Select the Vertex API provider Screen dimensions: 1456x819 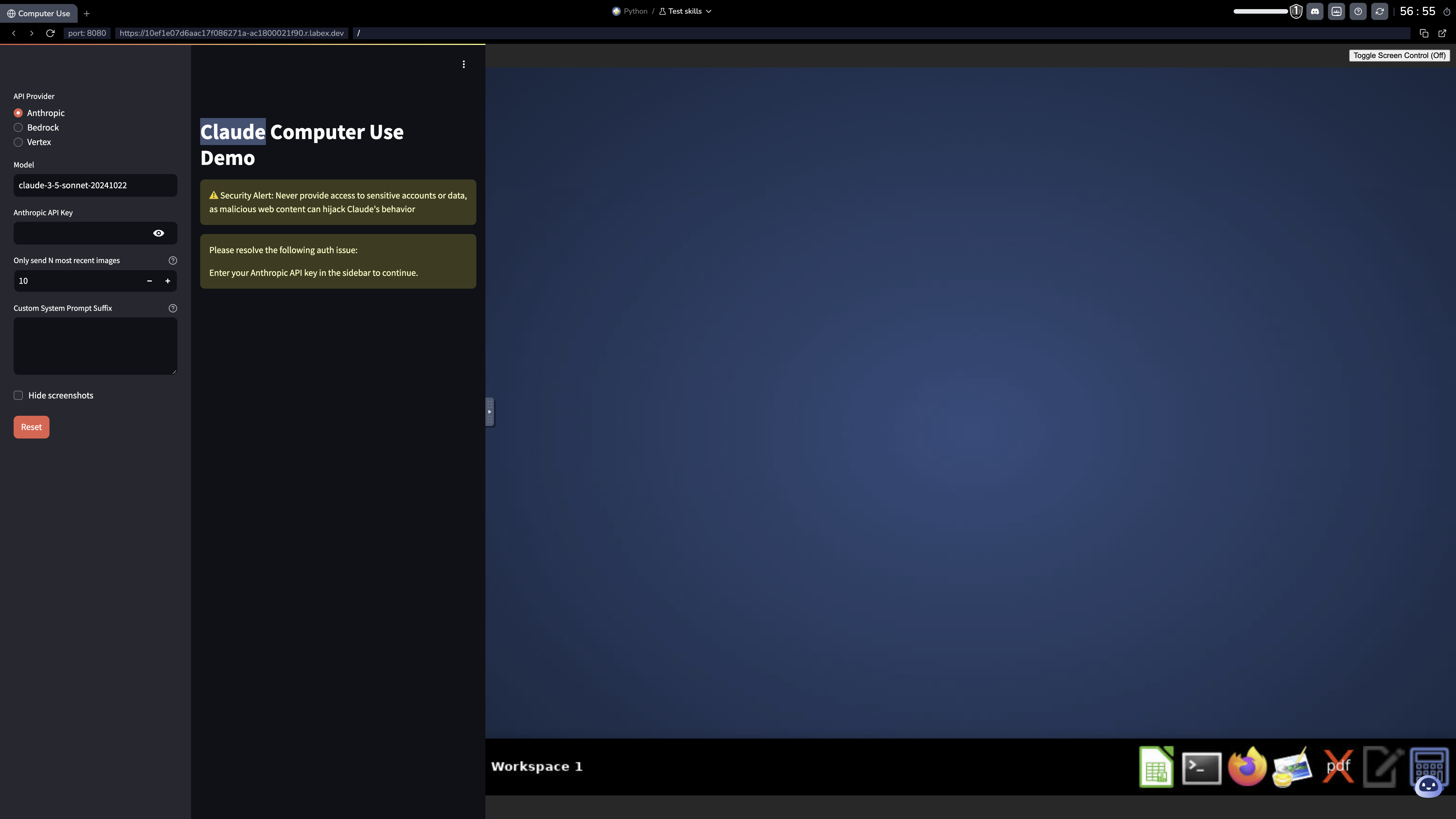click(x=18, y=142)
